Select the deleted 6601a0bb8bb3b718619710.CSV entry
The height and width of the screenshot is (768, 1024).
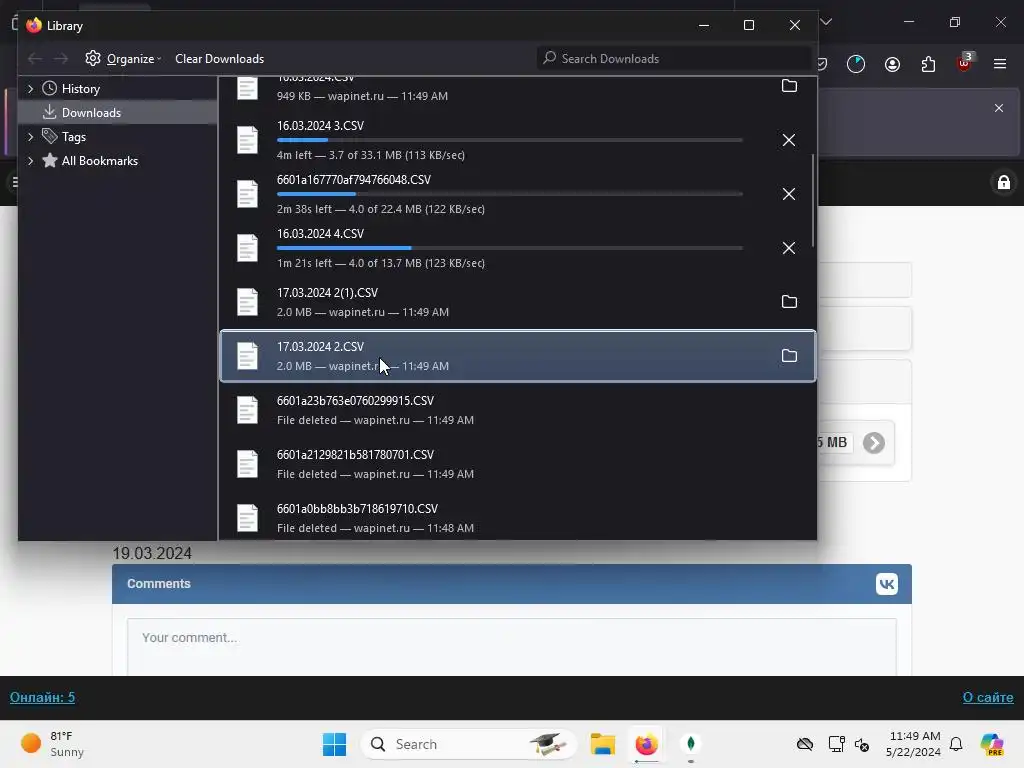(x=517, y=518)
